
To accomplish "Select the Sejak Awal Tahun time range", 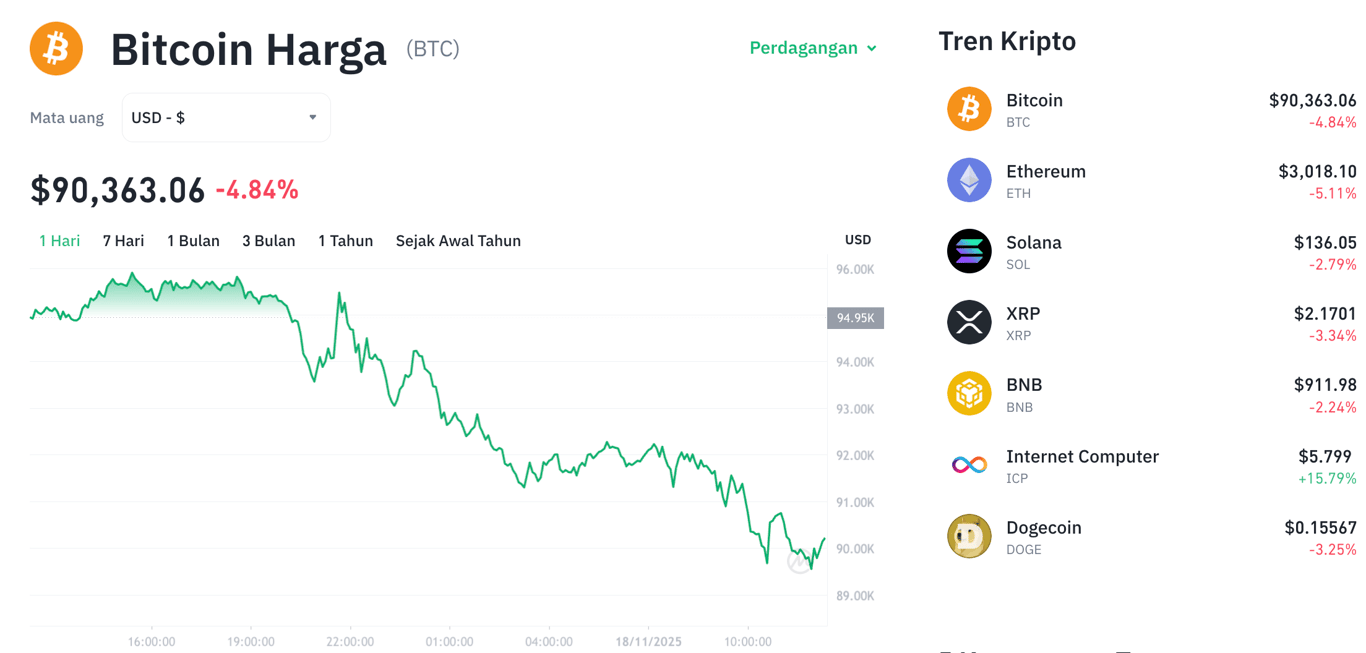I will point(458,240).
